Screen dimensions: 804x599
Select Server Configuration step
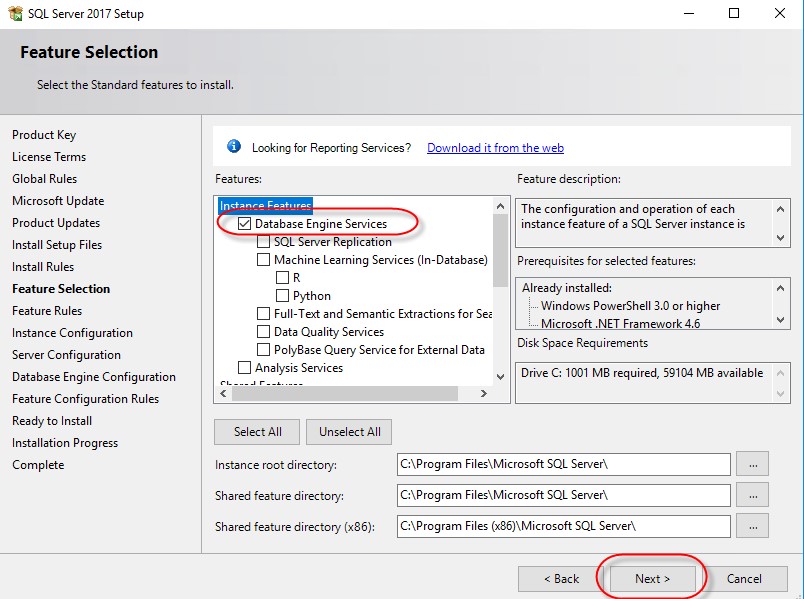tap(67, 355)
